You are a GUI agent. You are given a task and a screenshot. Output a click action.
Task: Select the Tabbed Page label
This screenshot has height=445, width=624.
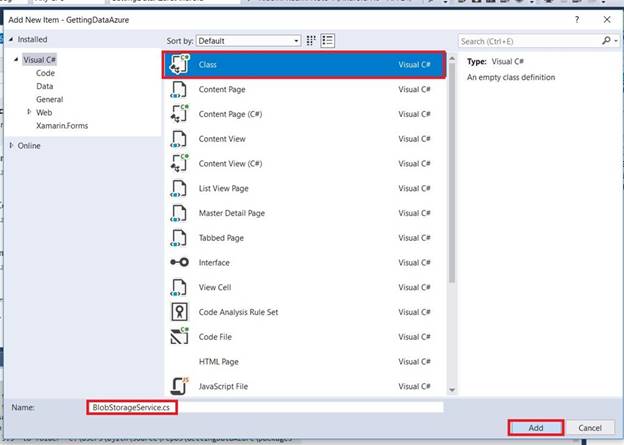click(221, 238)
